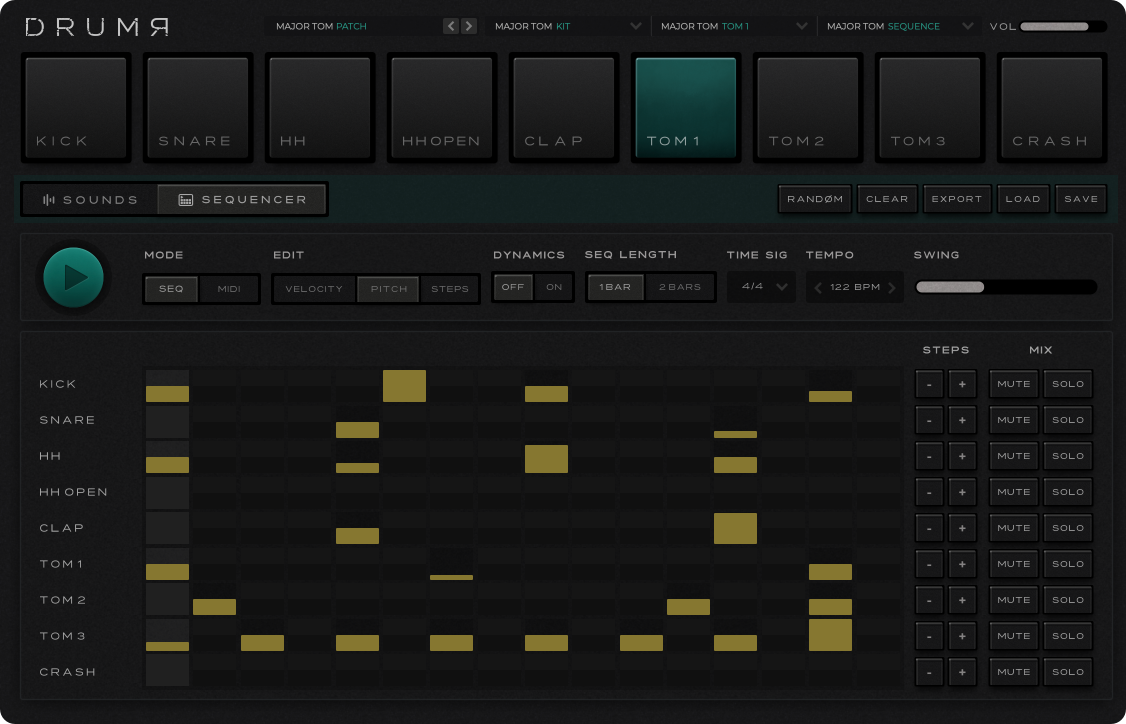Click the LOAD button

click(x=1023, y=199)
